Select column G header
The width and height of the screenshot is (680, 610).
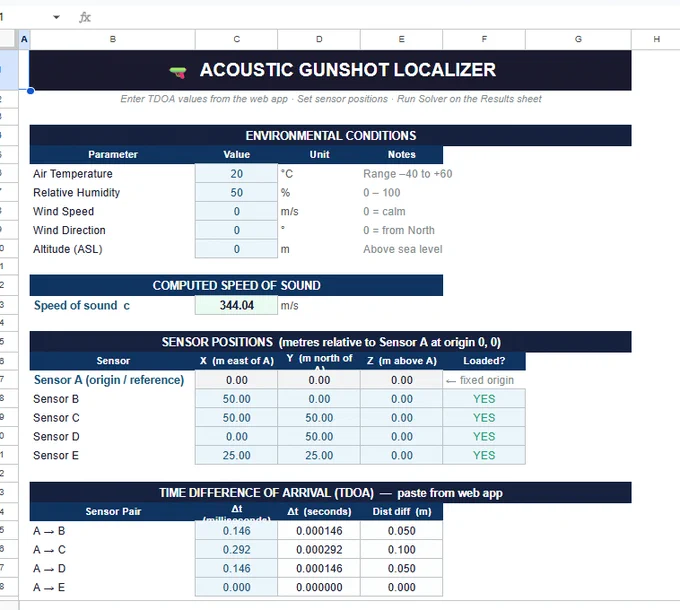(578, 39)
